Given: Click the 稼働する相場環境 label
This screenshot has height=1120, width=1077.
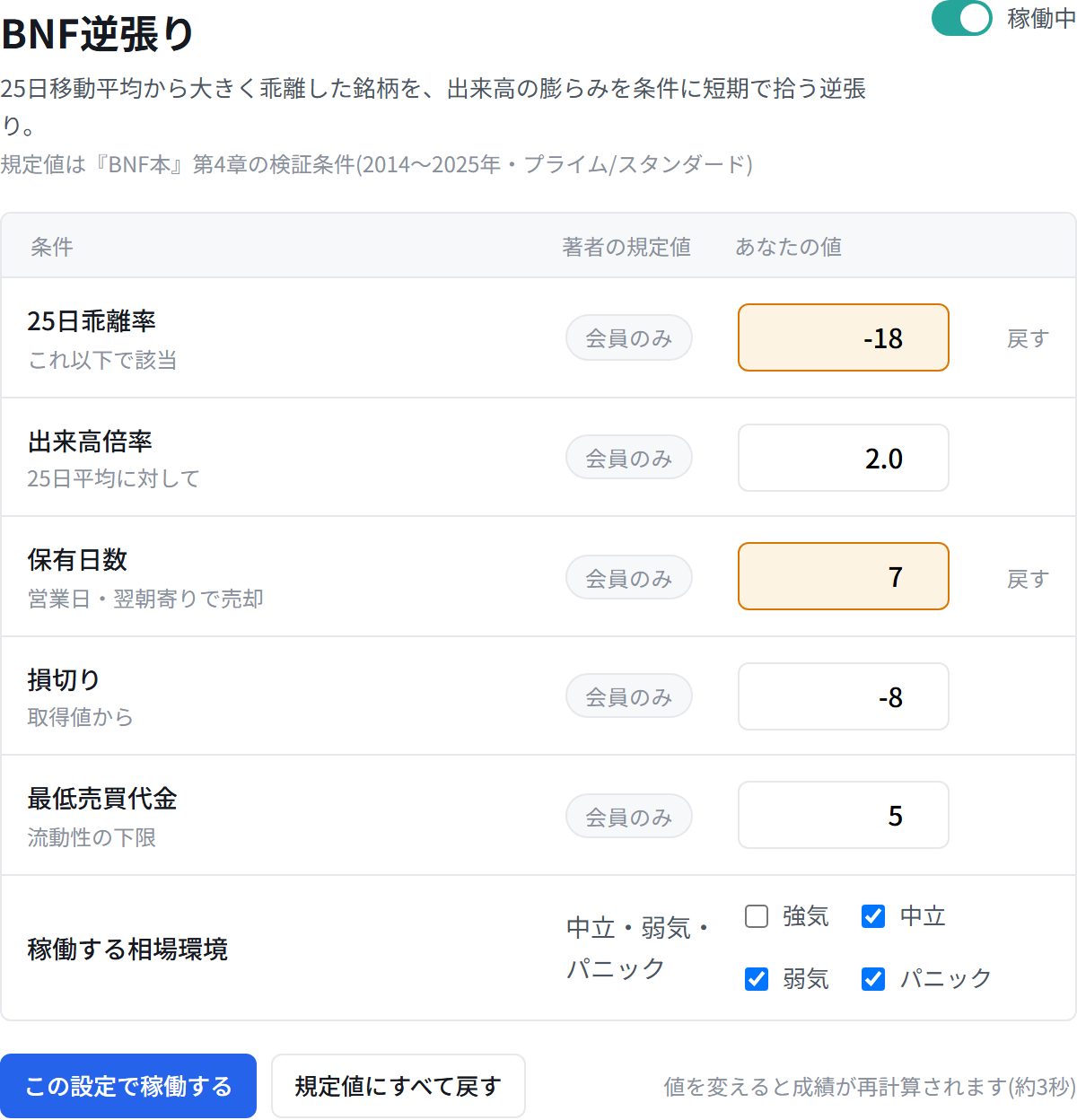Looking at the screenshot, I should [x=127, y=949].
